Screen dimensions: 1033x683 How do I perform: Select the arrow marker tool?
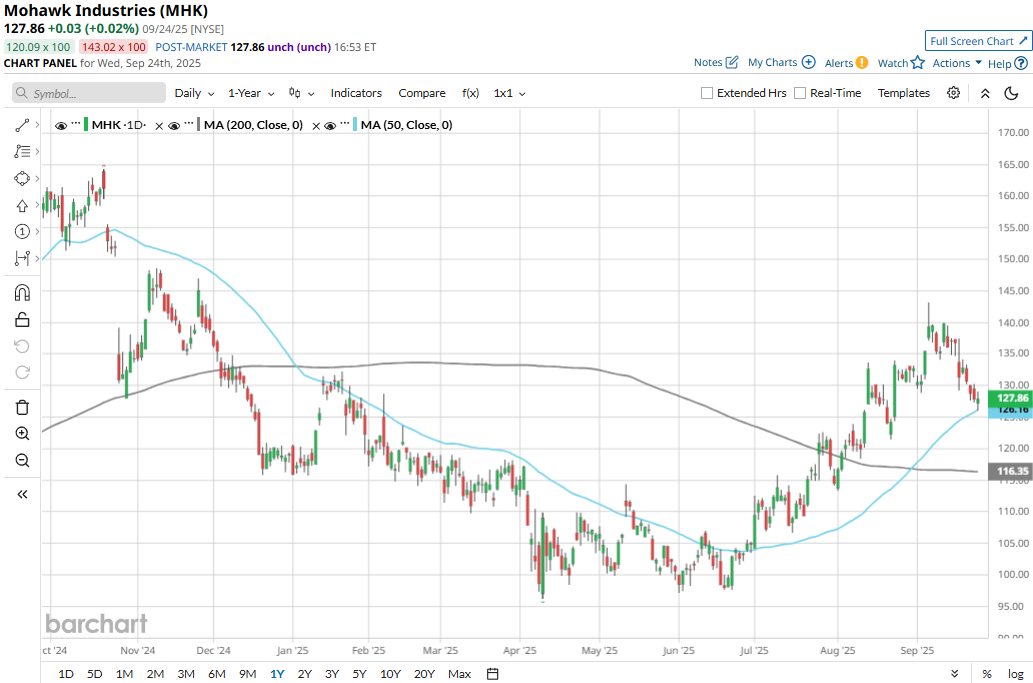(x=22, y=205)
